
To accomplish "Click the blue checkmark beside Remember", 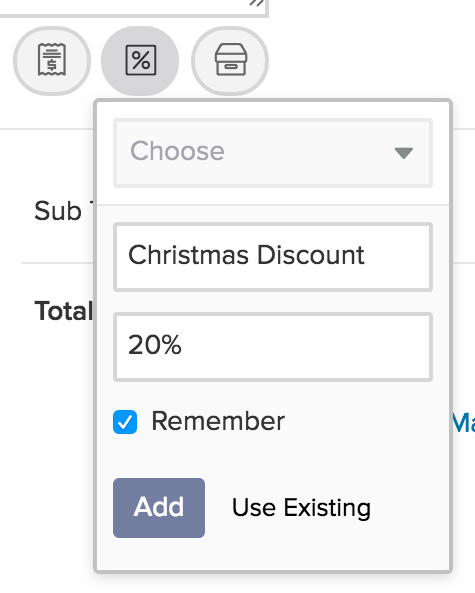I will 125,422.
